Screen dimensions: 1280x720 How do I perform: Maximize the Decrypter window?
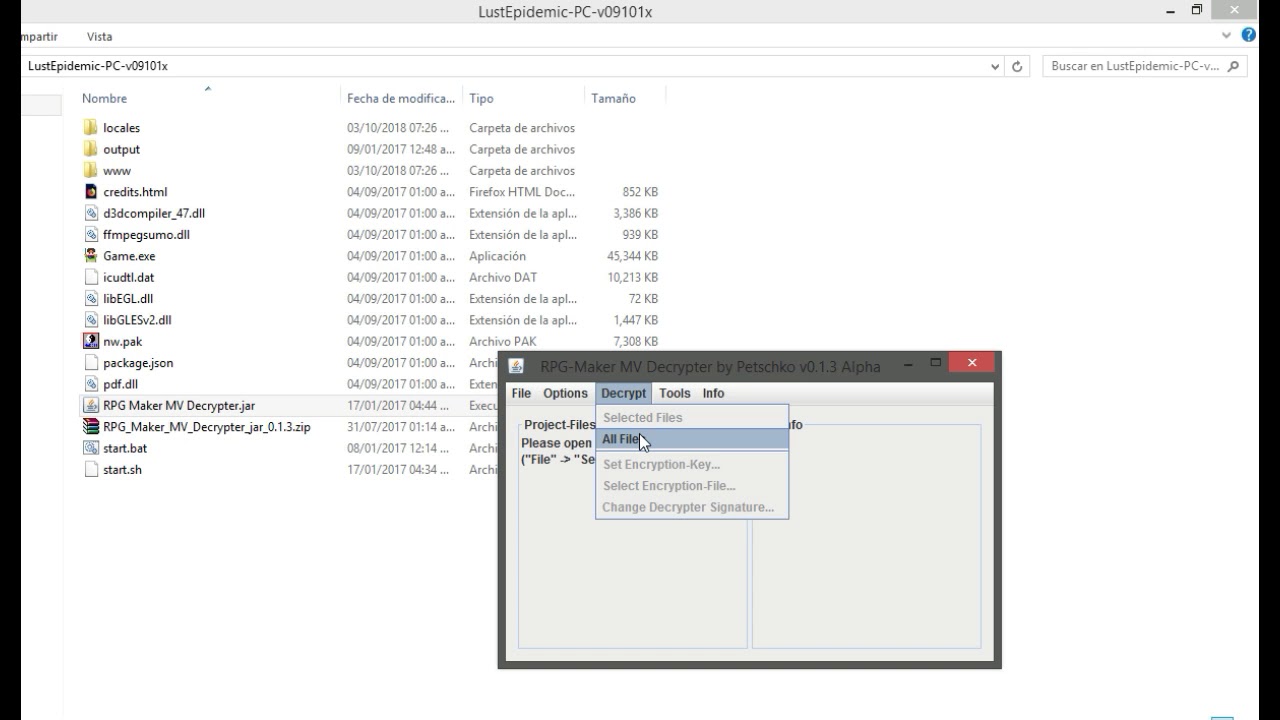936,363
